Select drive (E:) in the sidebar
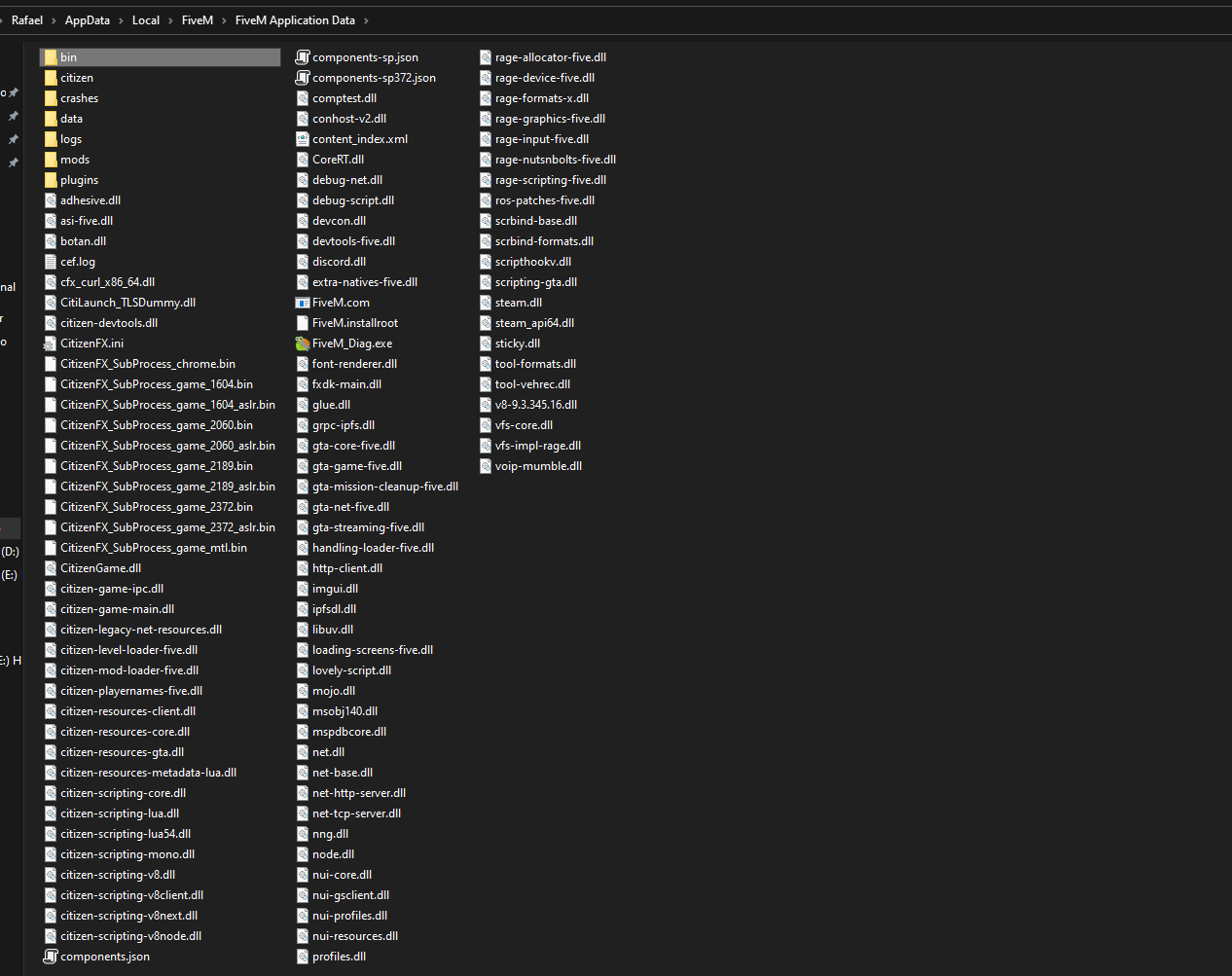The width and height of the screenshot is (1232, 976). (8, 574)
